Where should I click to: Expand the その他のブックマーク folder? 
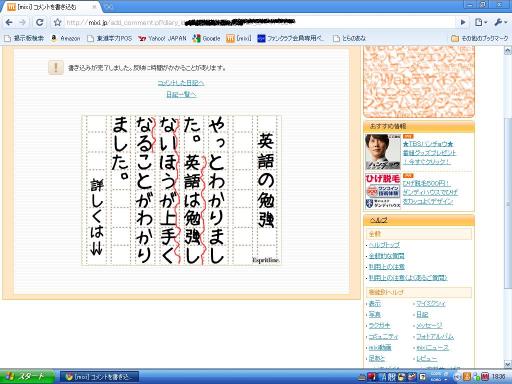pyautogui.click(x=480, y=38)
